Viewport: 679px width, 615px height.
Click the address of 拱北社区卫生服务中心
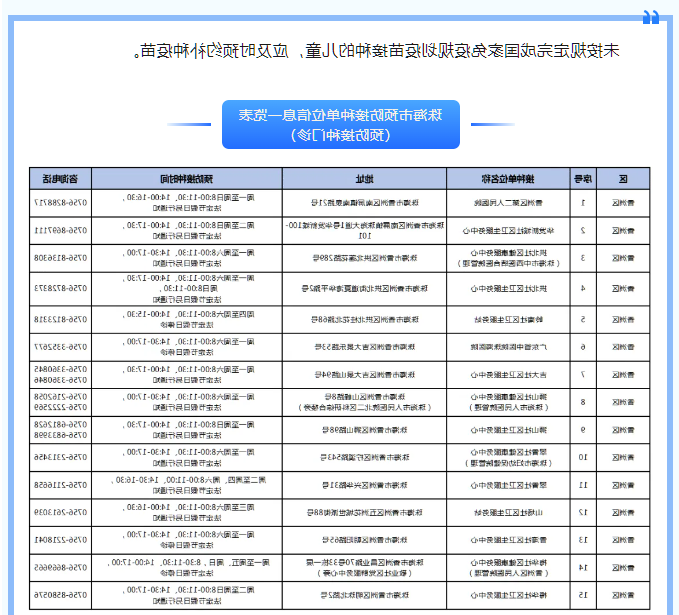click(x=364, y=288)
